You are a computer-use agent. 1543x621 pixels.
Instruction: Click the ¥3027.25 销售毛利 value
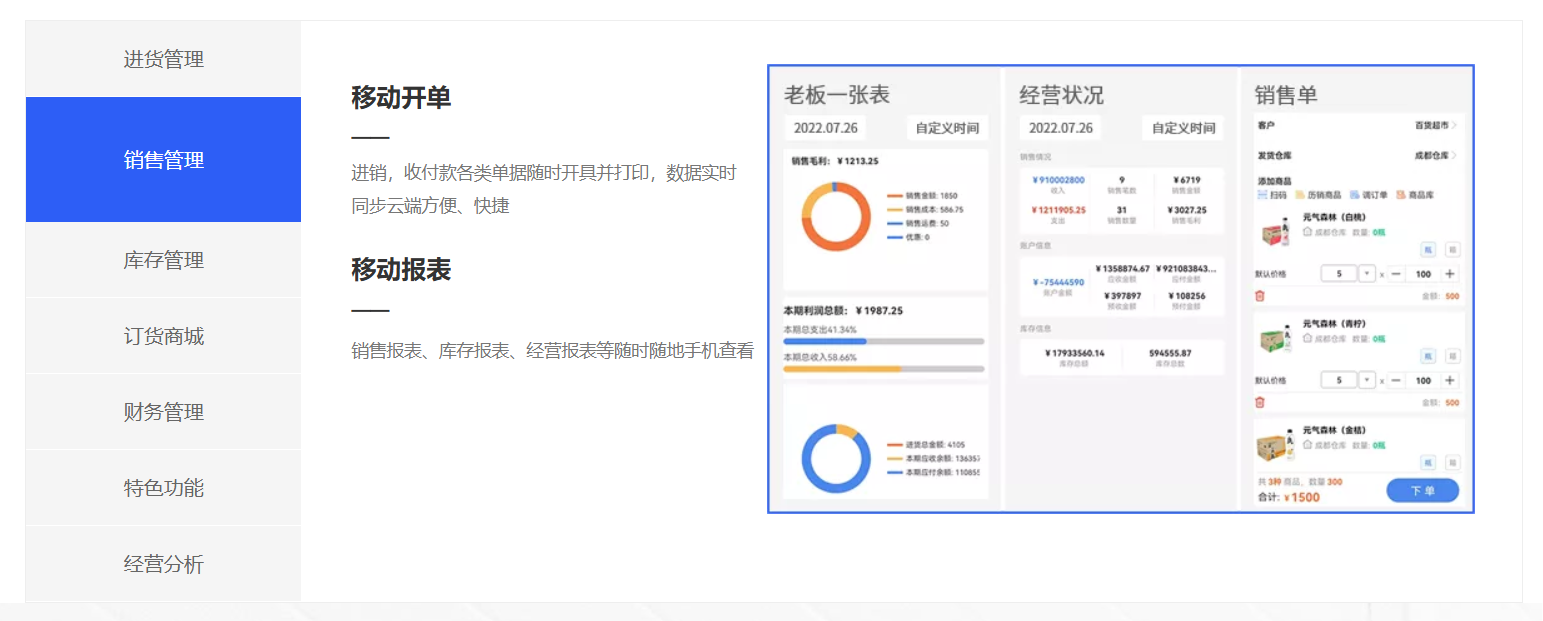pos(1186,210)
